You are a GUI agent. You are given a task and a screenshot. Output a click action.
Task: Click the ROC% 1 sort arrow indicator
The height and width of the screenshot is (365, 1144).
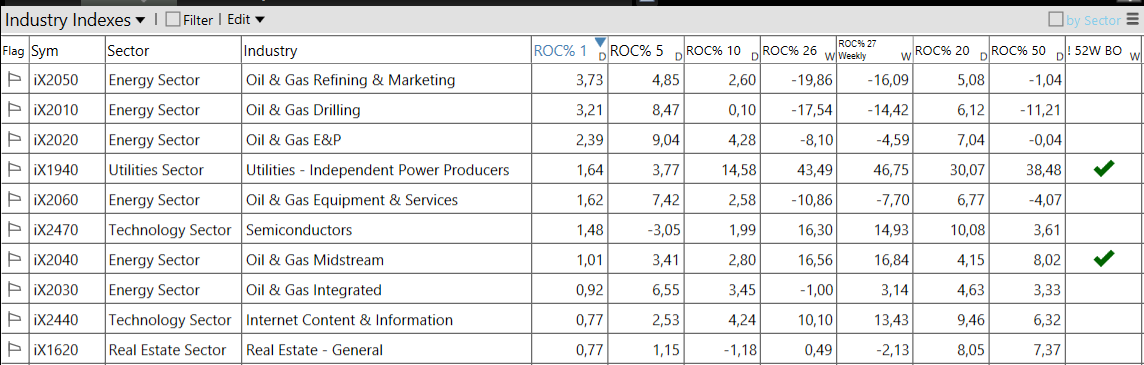(600, 42)
